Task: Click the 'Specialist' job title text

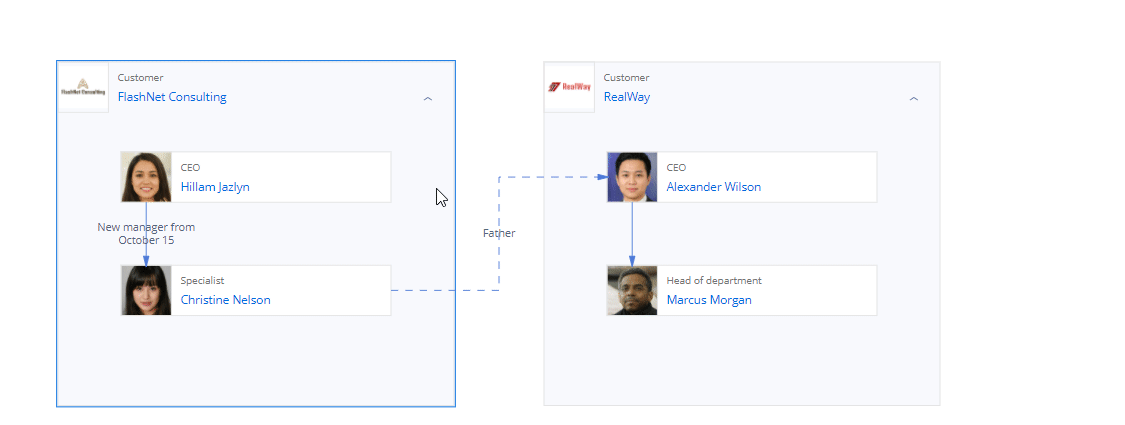Action: pos(202,281)
